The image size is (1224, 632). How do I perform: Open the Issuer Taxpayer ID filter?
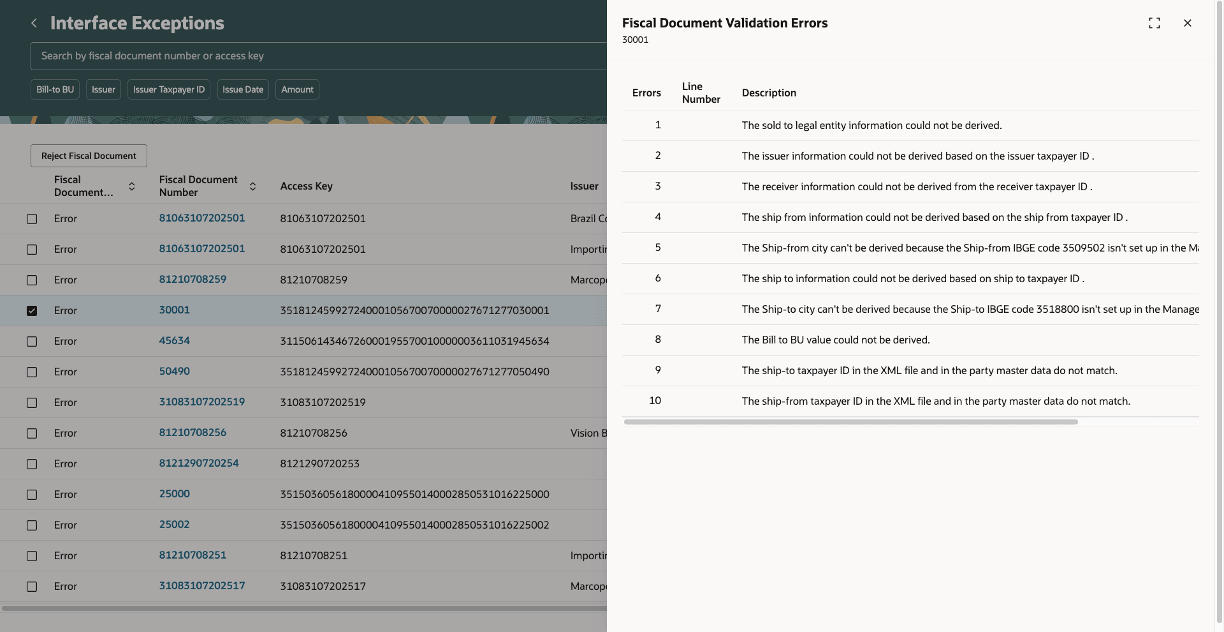pyautogui.click(x=169, y=90)
